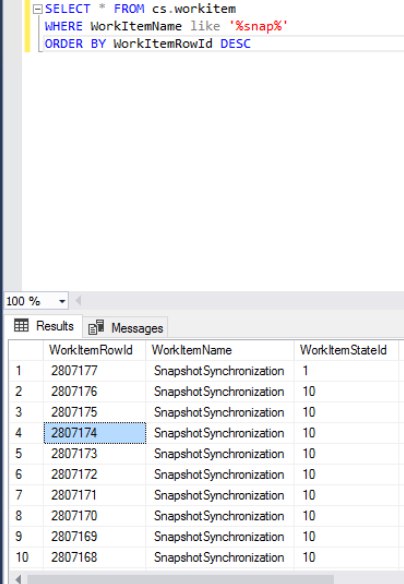404x584 pixels.
Task: Click SnapshotSynchronization name in row 2807177
Action: click(x=219, y=371)
